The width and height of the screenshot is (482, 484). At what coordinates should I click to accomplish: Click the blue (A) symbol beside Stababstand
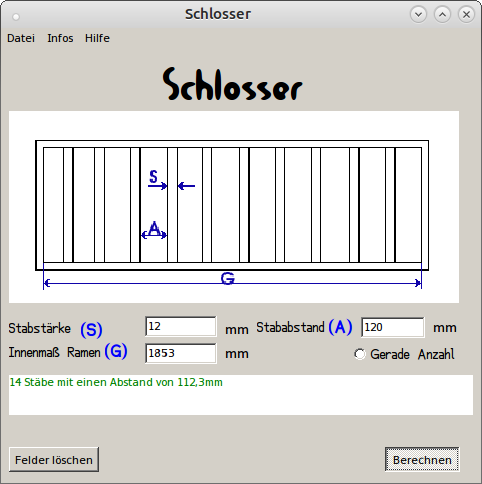click(x=340, y=327)
